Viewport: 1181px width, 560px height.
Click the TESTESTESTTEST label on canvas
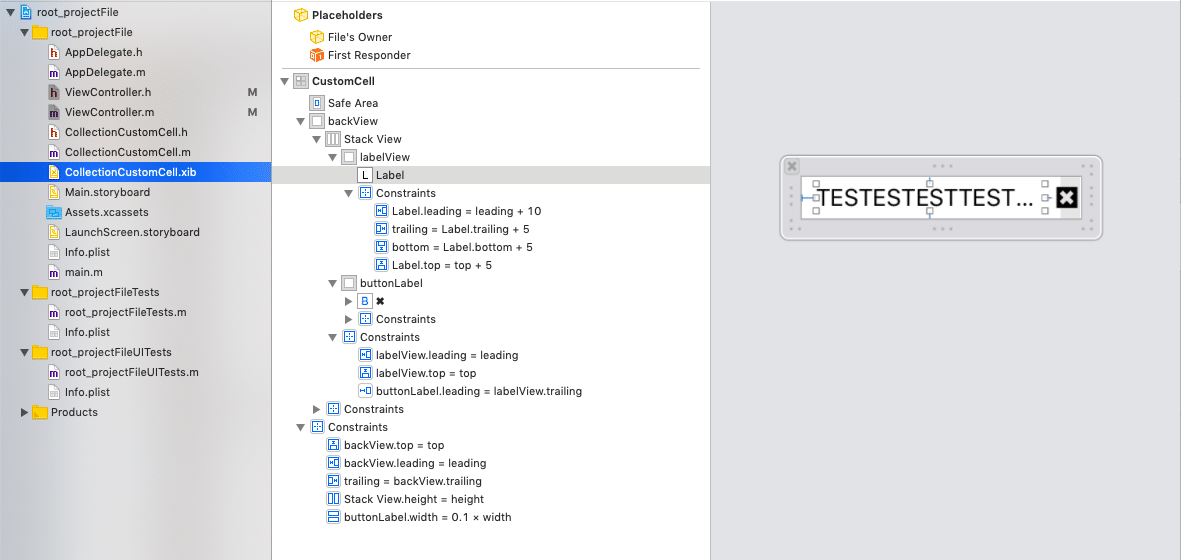[x=924, y=198]
